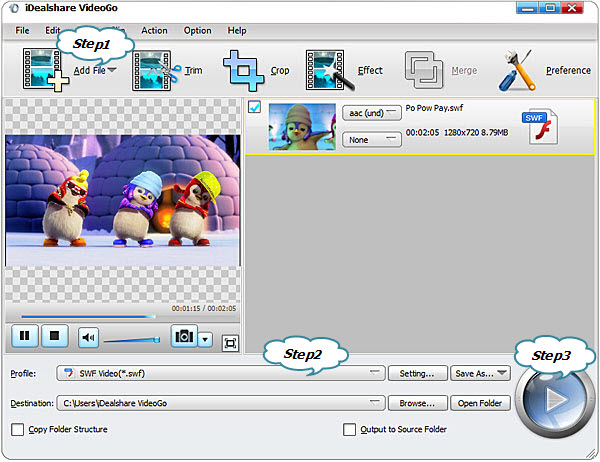Pause the video preview
This screenshot has width=600, height=462.
pyautogui.click(x=25, y=336)
